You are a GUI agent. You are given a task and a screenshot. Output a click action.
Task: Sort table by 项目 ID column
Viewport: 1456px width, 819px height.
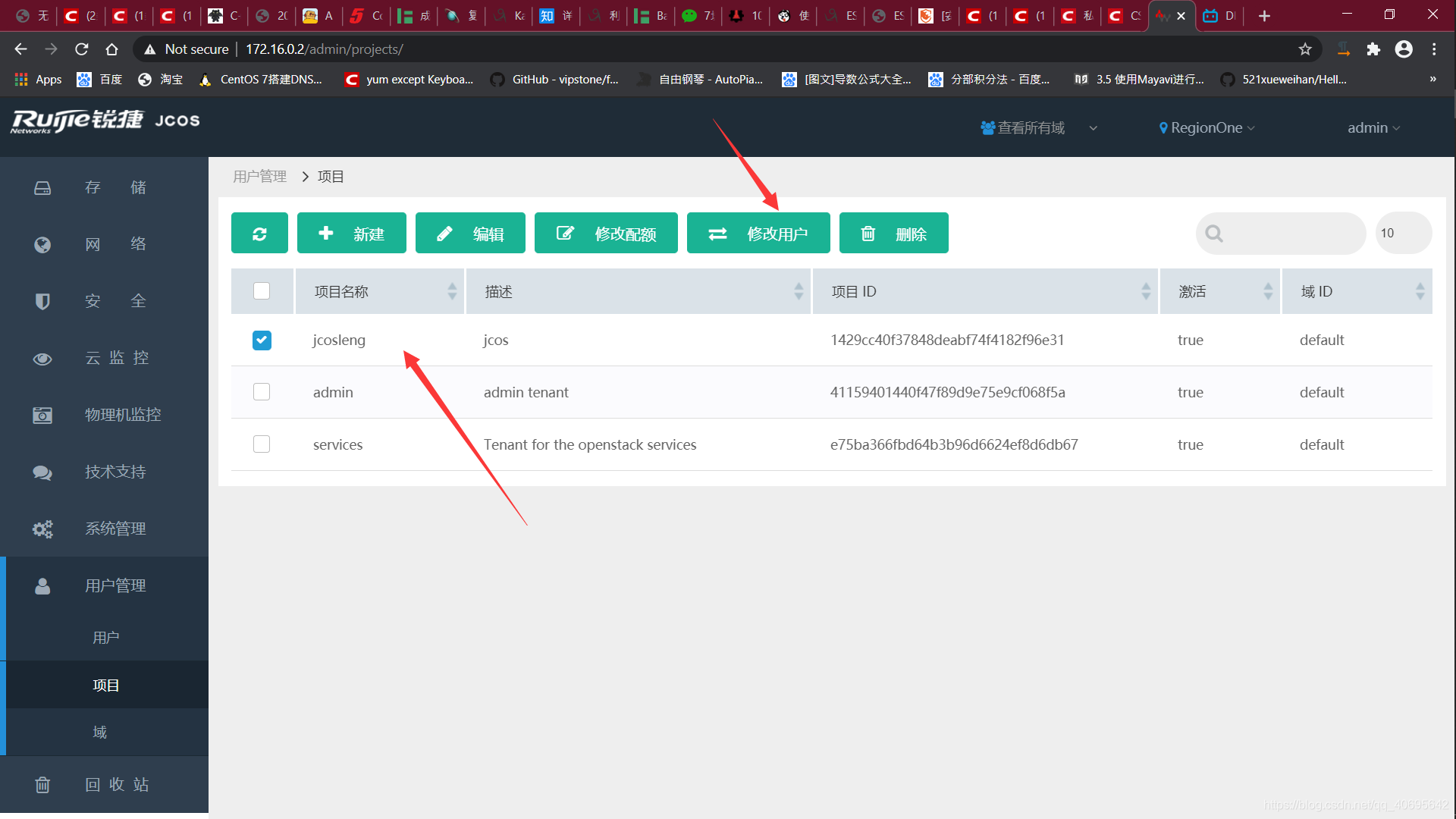pos(985,291)
